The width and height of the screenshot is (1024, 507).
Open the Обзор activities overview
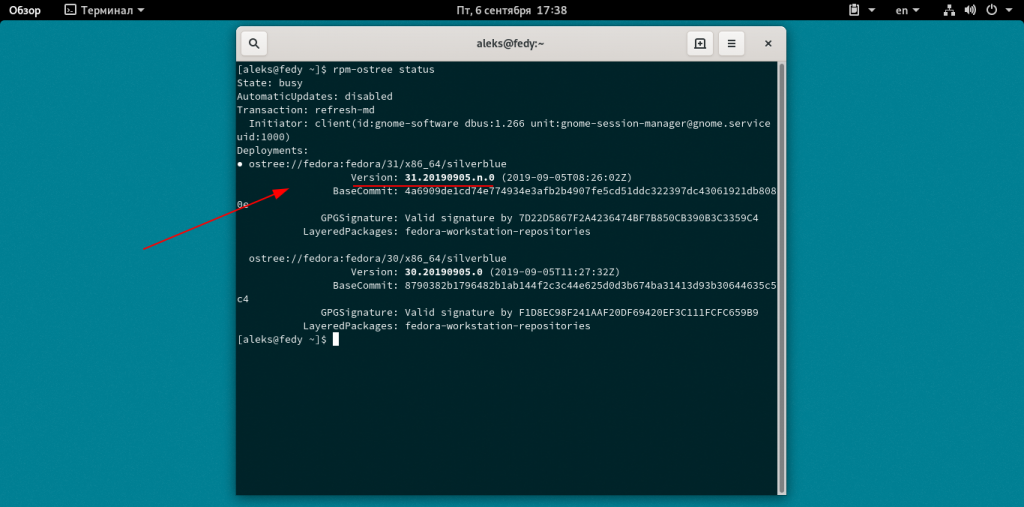click(x=25, y=10)
